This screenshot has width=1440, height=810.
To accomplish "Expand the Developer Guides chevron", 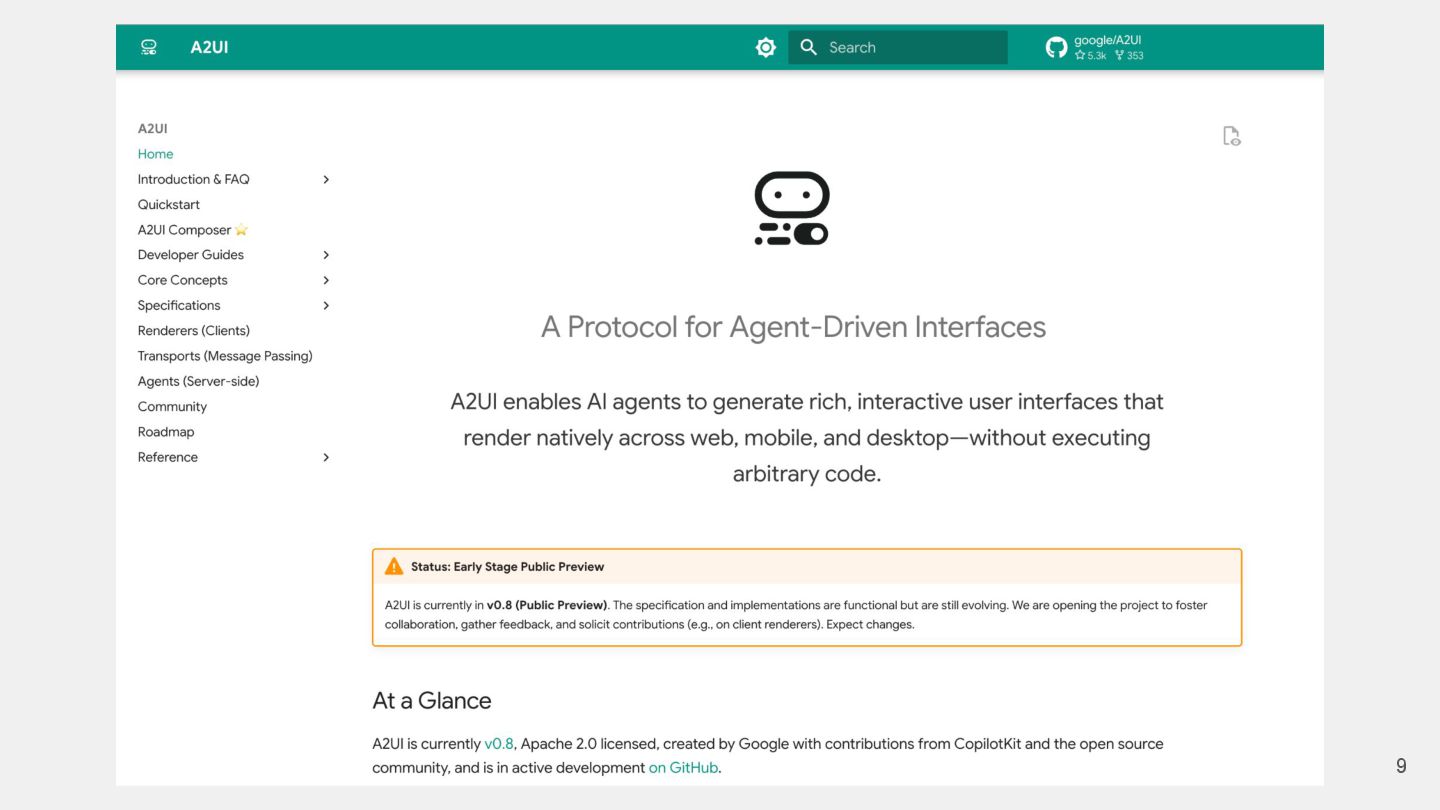I will (326, 255).
